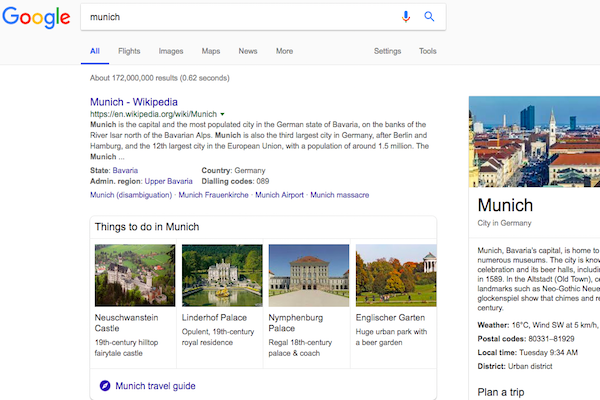
Task: Click 'Opulent, 19th-century royal residence' description
Action: pos(218,337)
